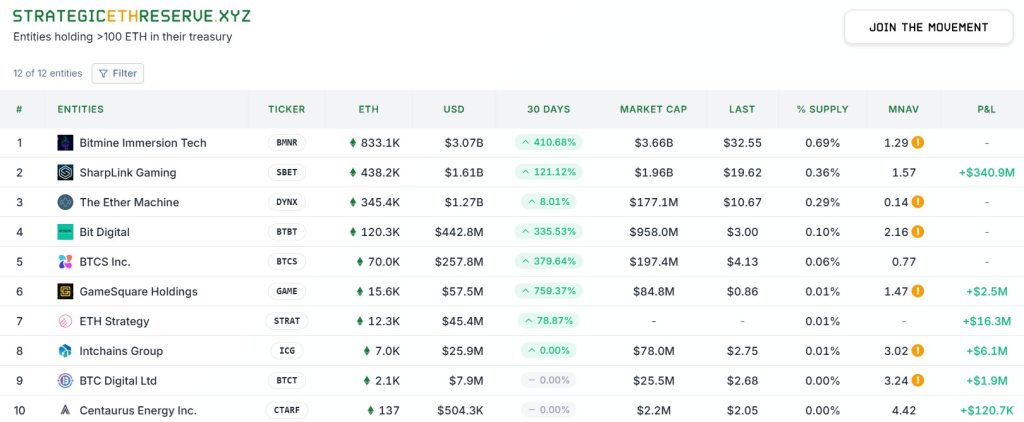The height and width of the screenshot is (422, 1024).
Task: Click the +$16.3M P&L value
Action: [989, 321]
